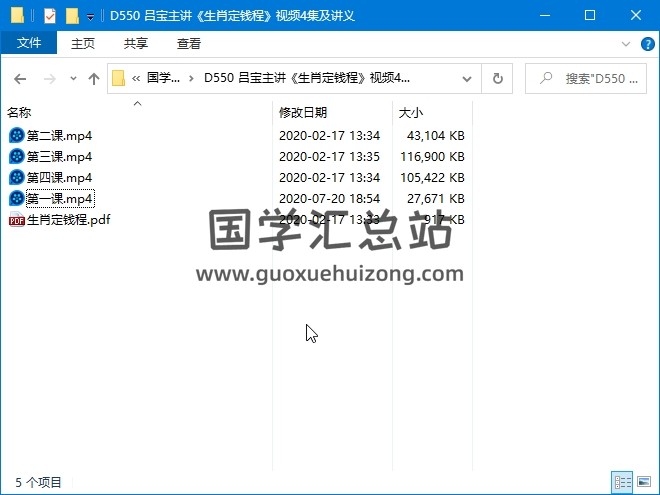The image size is (660, 495).
Task: Select the 第三课.mp4 video icon
Action: (16, 156)
